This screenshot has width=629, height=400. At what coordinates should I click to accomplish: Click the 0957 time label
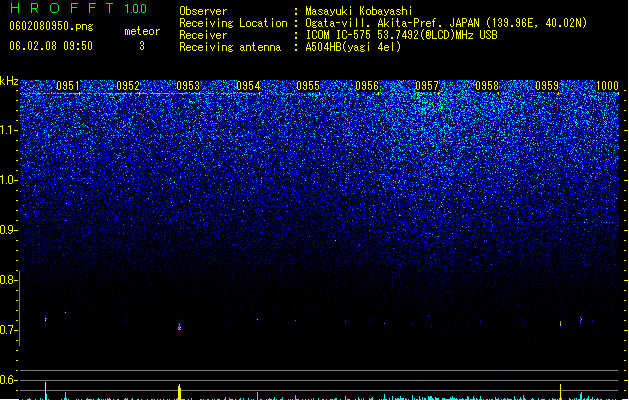(427, 86)
